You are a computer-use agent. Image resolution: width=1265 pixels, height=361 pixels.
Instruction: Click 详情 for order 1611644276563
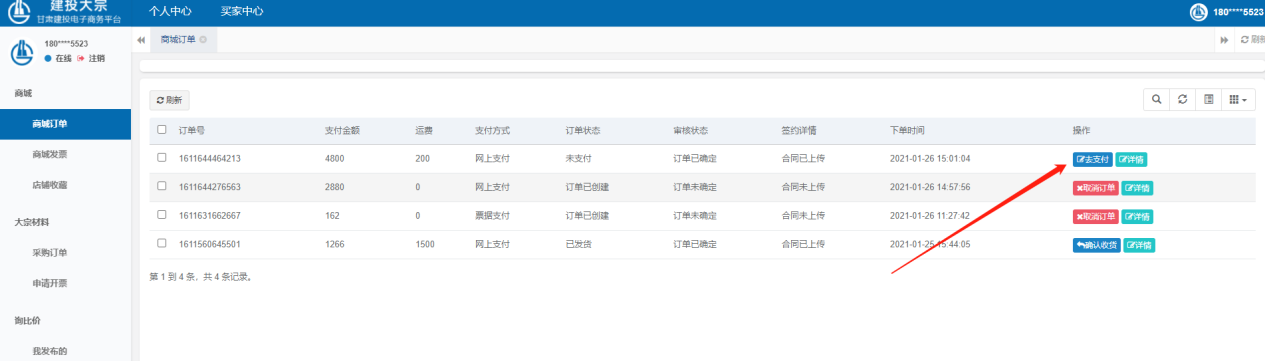tap(1136, 188)
